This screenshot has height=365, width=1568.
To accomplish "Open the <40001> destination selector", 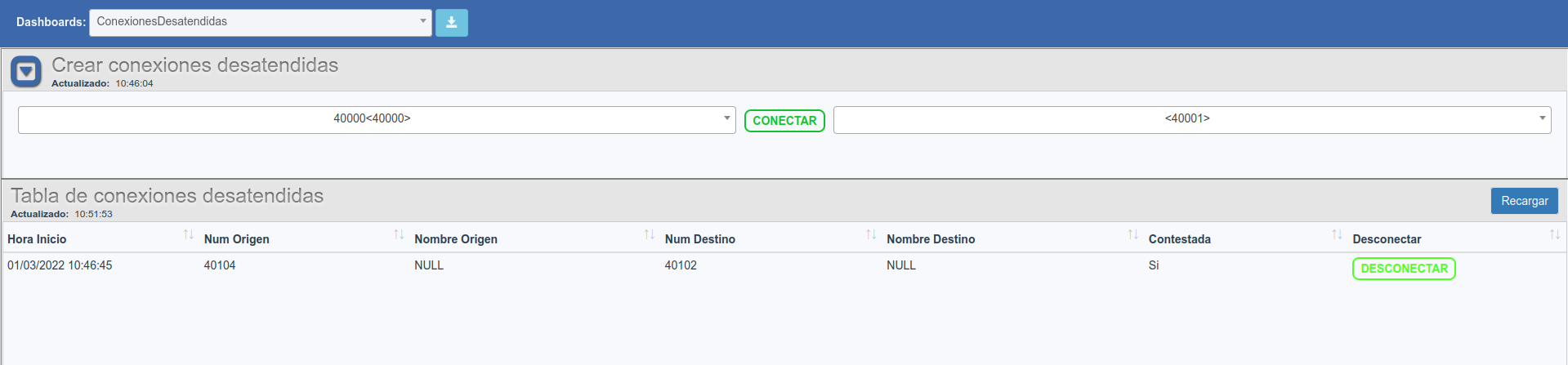I will coord(1192,119).
